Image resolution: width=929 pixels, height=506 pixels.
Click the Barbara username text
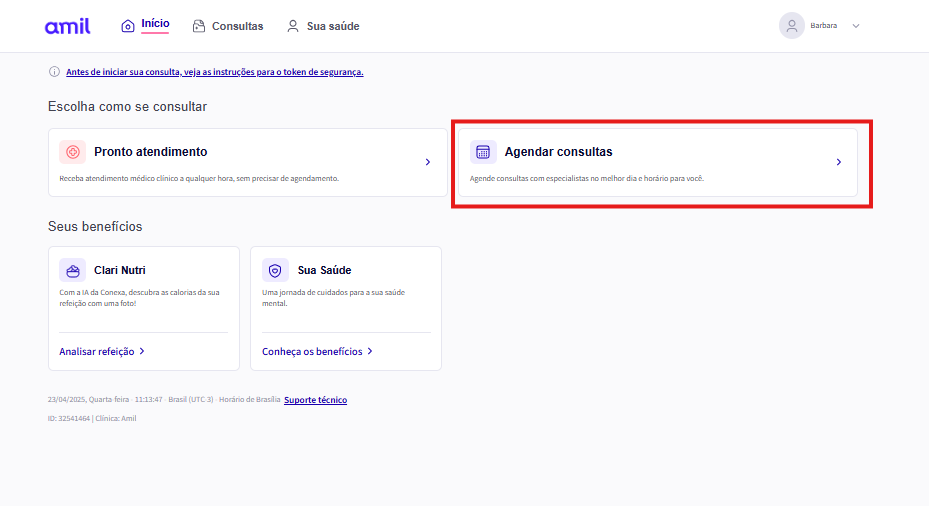(x=824, y=25)
